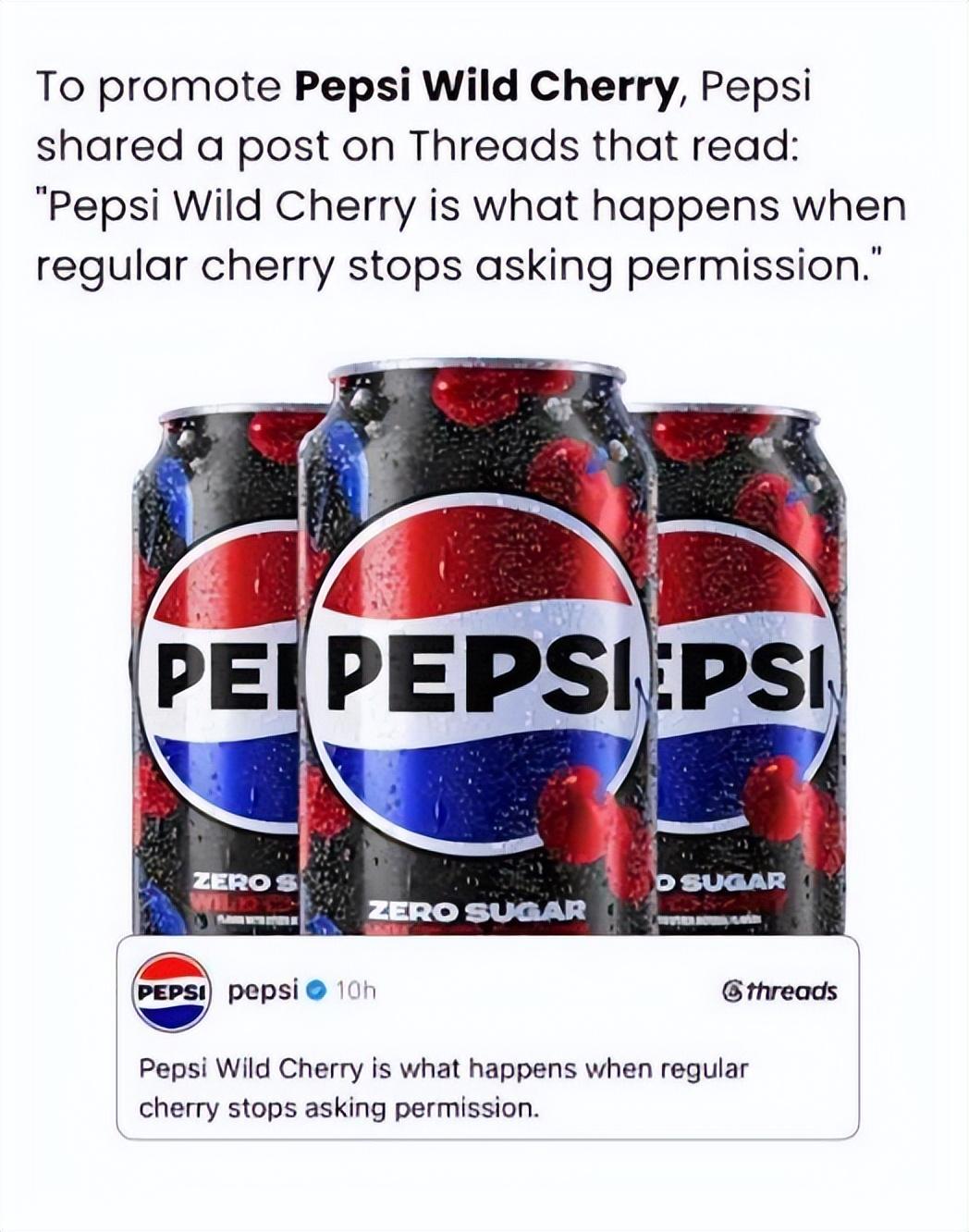
Task: Click the O SUGAR label on right can
Action: tap(721, 881)
